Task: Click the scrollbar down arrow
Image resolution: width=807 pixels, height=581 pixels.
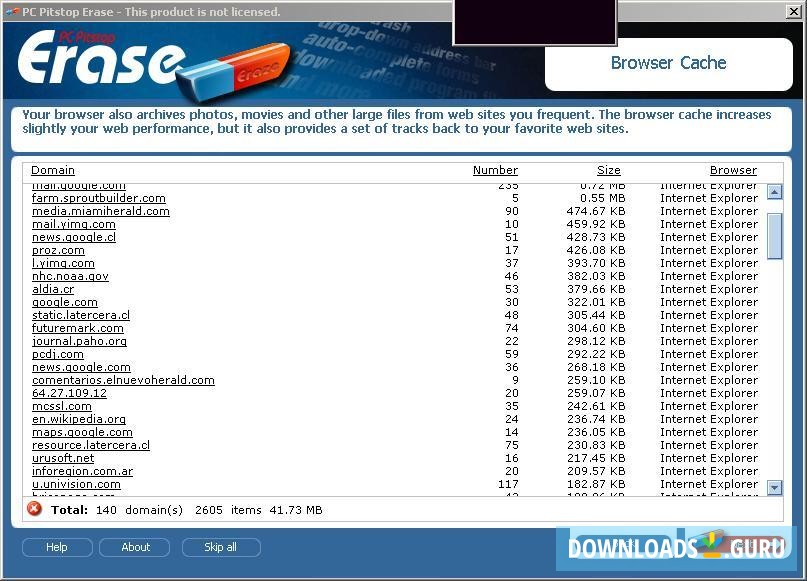Action: [x=775, y=487]
